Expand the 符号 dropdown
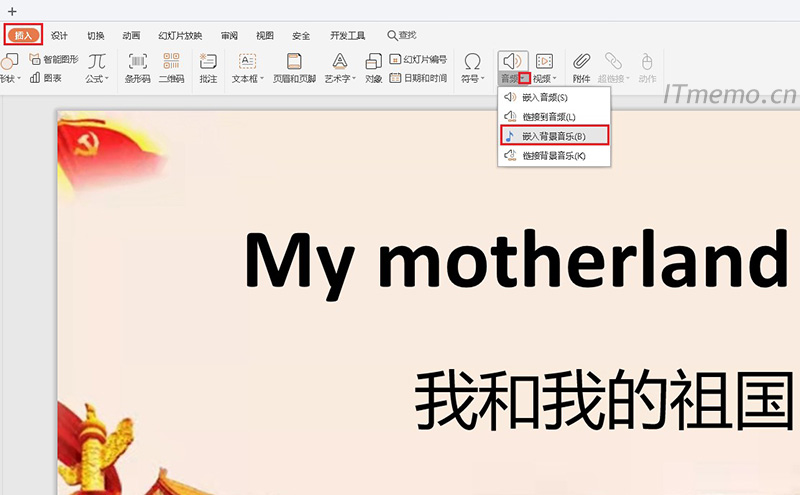 [x=483, y=79]
